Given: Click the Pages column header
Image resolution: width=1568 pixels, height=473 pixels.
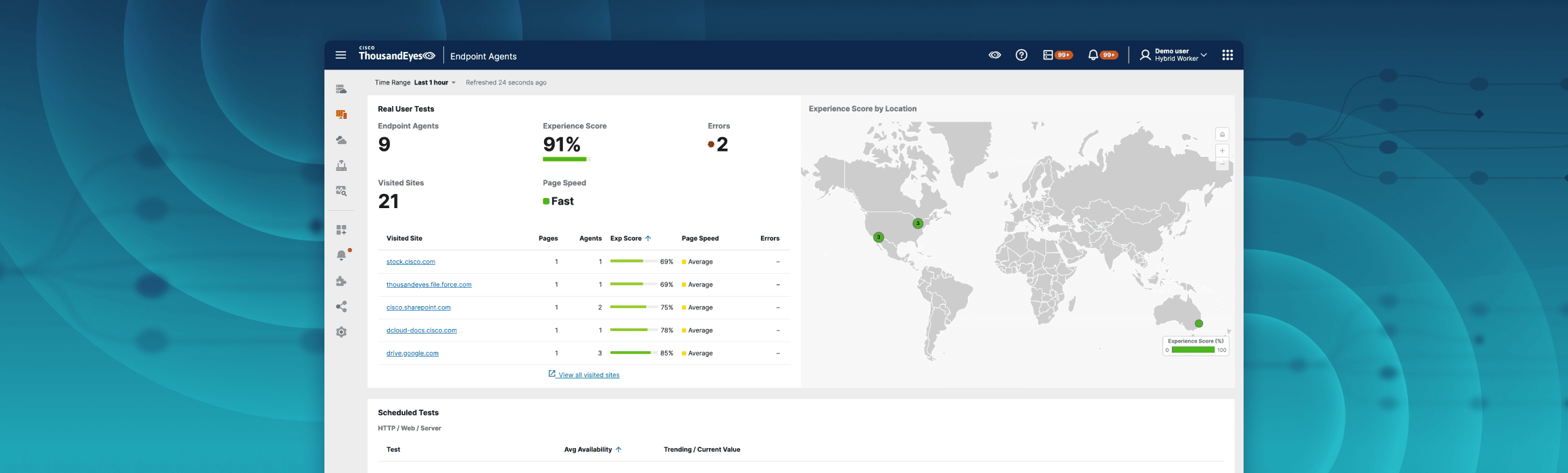Looking at the screenshot, I should pos(548,239).
